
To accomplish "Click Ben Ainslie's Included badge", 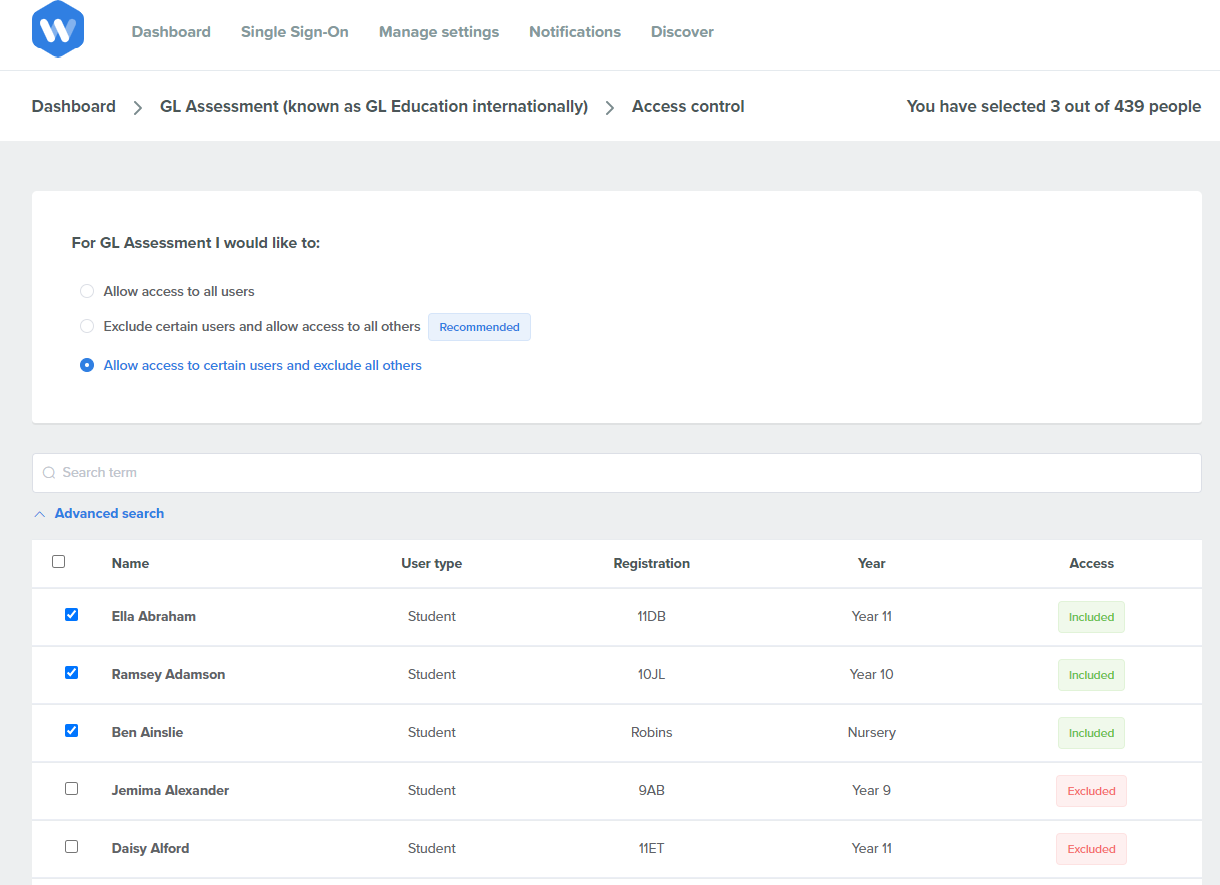I will tap(1091, 733).
